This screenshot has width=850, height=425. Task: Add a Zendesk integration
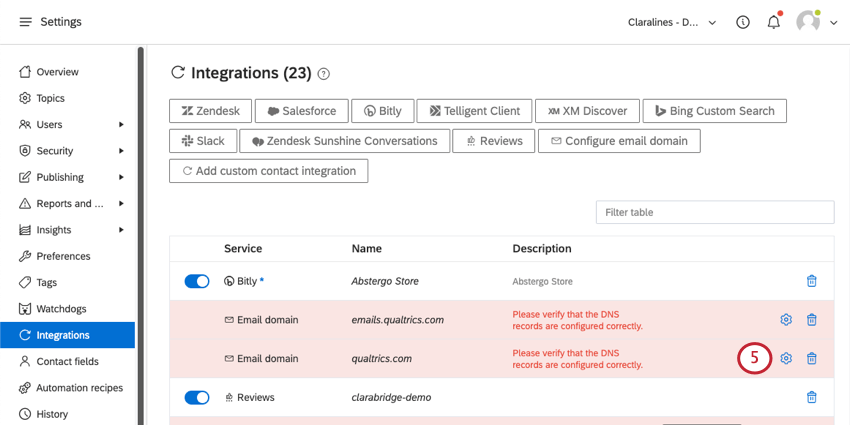(x=210, y=111)
